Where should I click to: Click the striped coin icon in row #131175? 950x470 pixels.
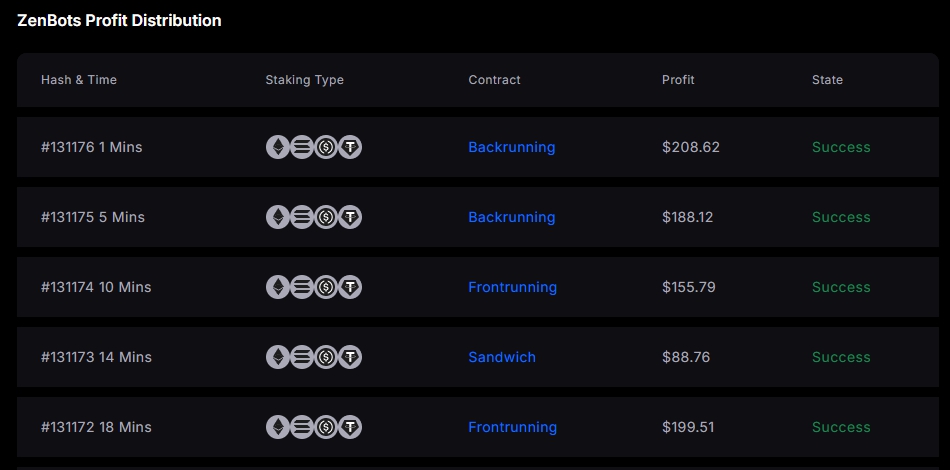[302, 217]
